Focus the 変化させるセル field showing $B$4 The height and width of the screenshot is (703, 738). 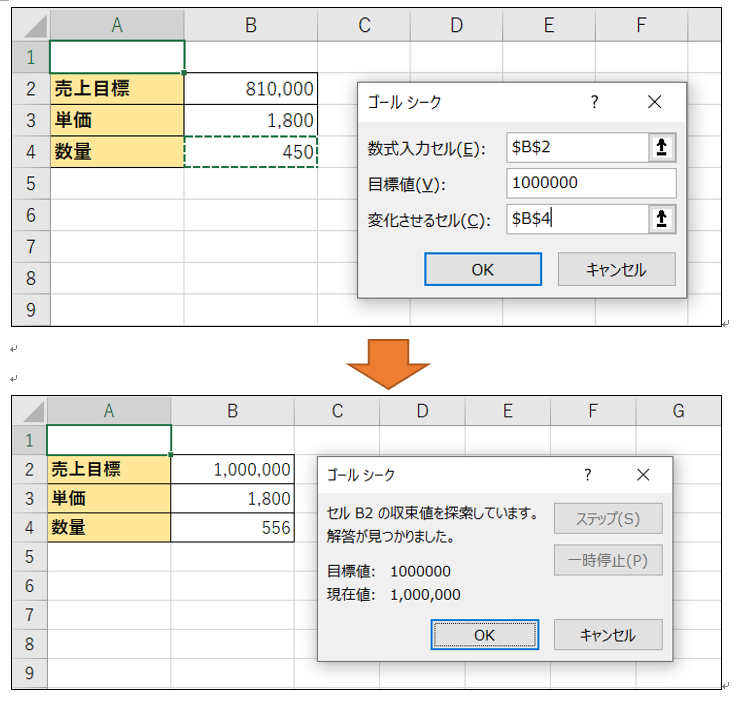click(576, 219)
